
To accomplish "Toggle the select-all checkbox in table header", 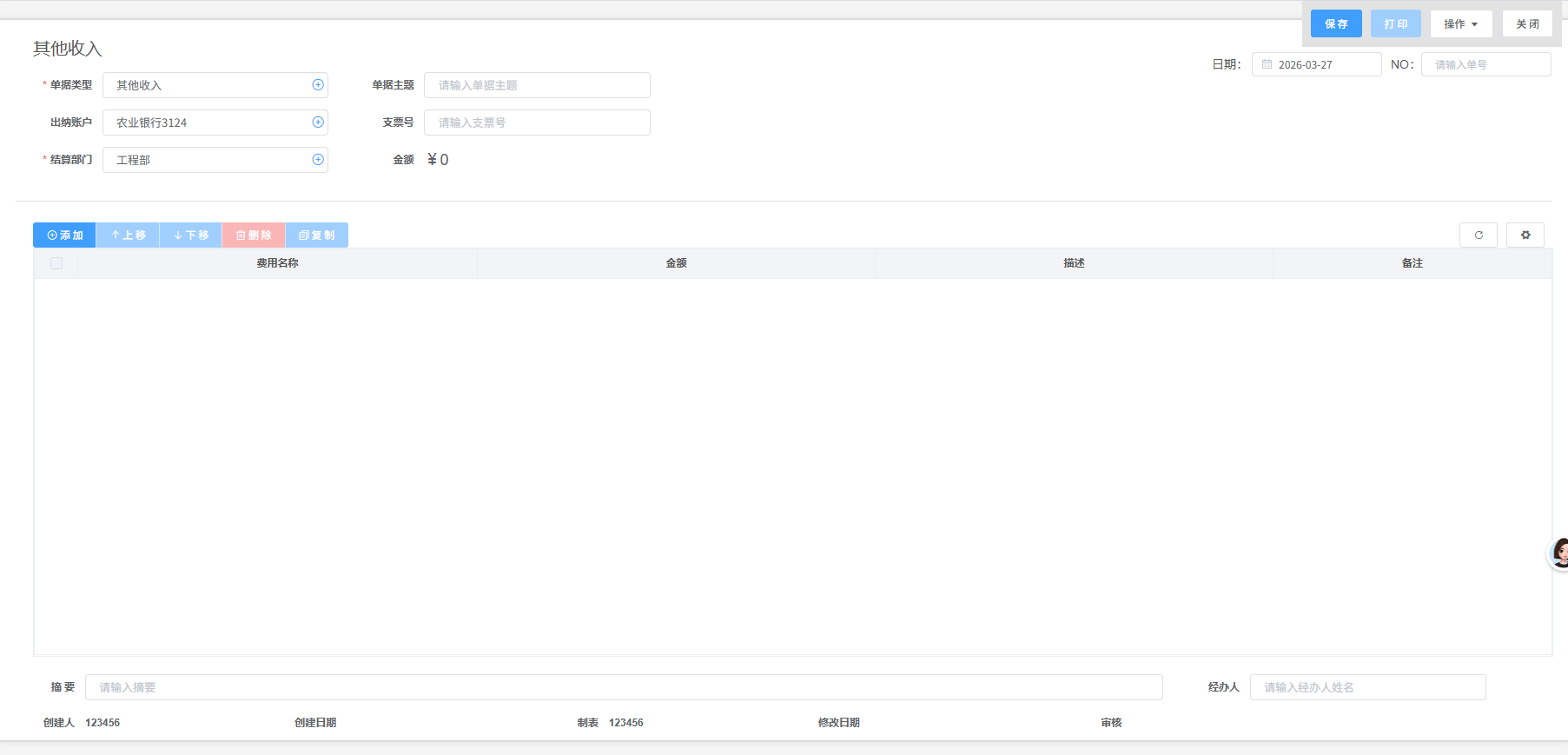I will coord(56,263).
